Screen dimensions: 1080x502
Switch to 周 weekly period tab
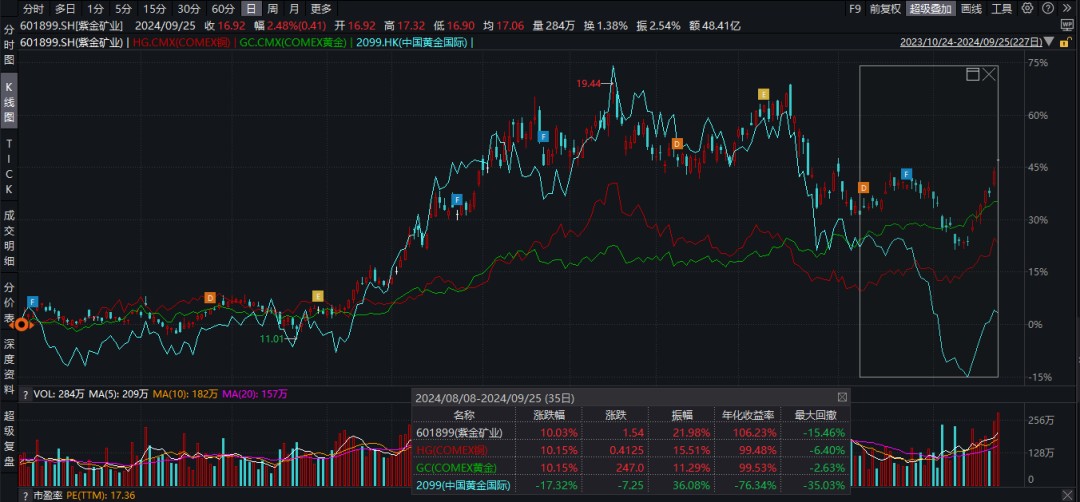coord(273,9)
